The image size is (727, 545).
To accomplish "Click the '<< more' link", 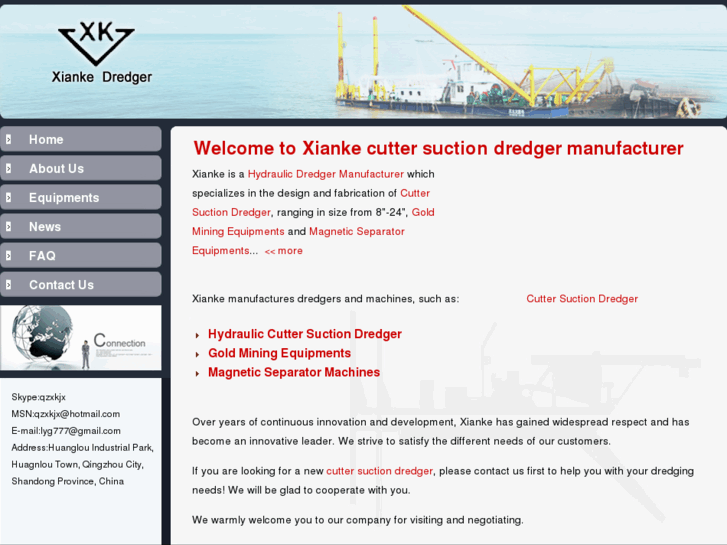I will click(x=284, y=251).
